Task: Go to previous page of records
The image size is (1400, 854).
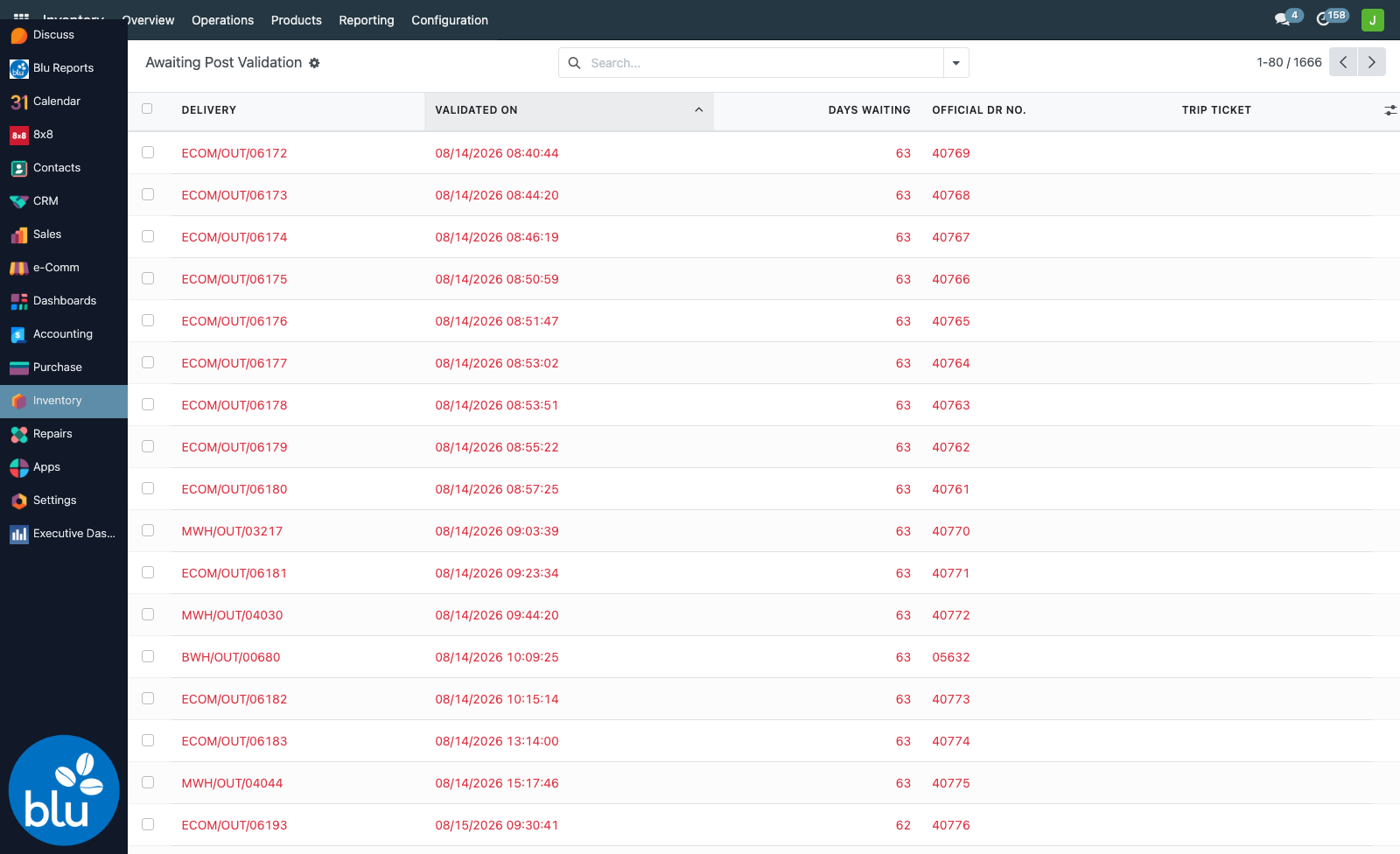Action: tap(1343, 62)
